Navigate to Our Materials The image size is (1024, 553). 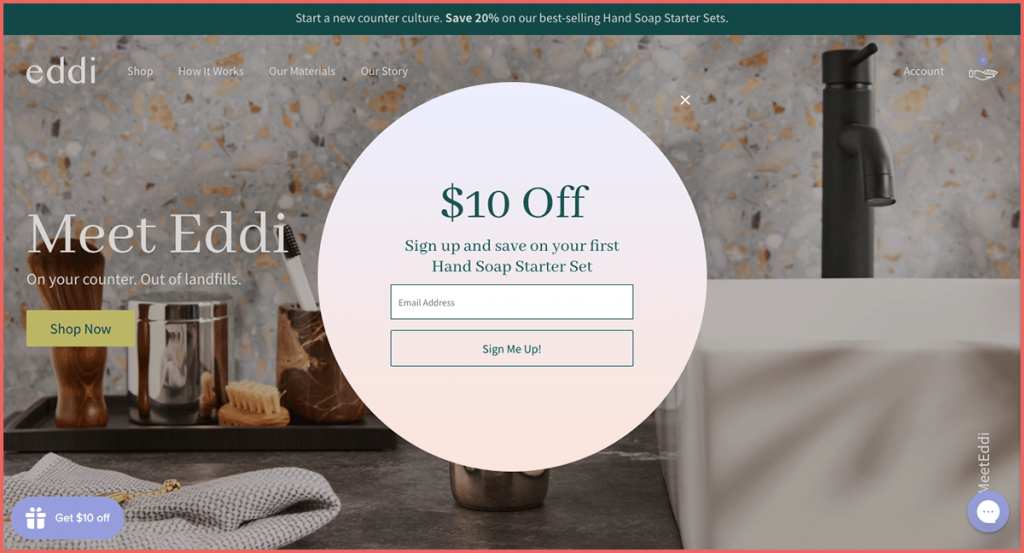302,71
